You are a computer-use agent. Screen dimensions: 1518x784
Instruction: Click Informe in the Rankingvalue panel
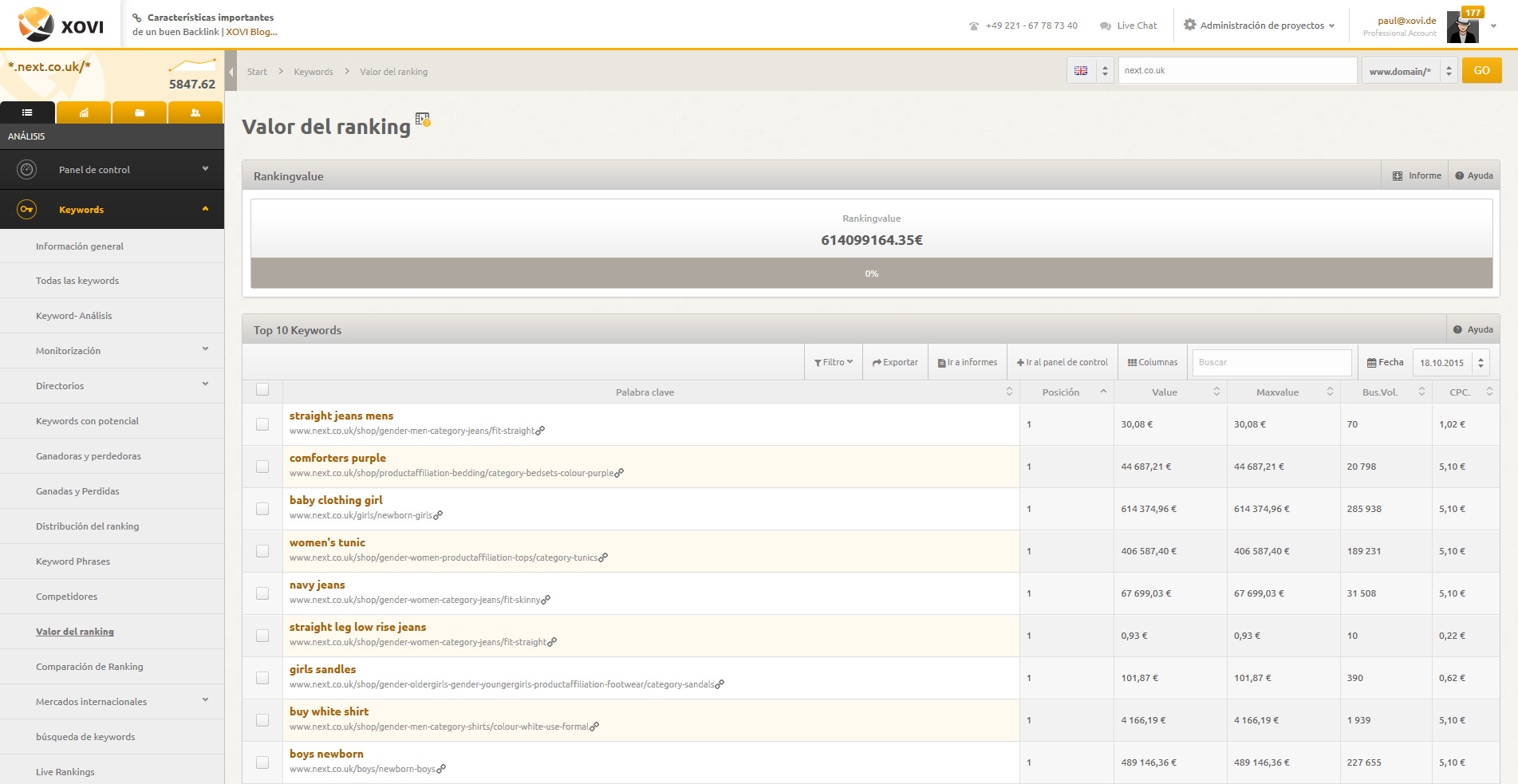pos(1417,175)
